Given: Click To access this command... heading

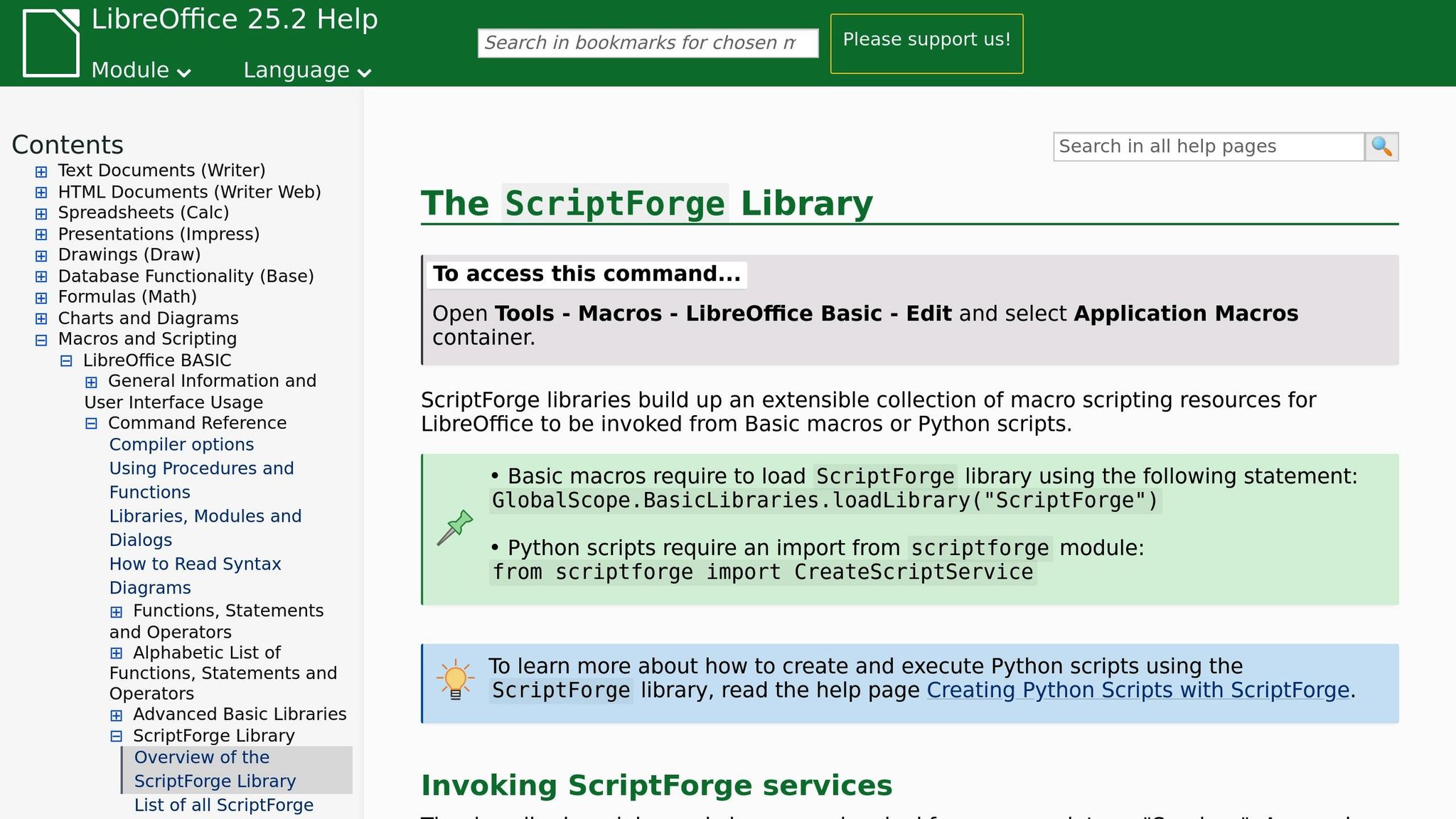Looking at the screenshot, I should [x=587, y=274].
